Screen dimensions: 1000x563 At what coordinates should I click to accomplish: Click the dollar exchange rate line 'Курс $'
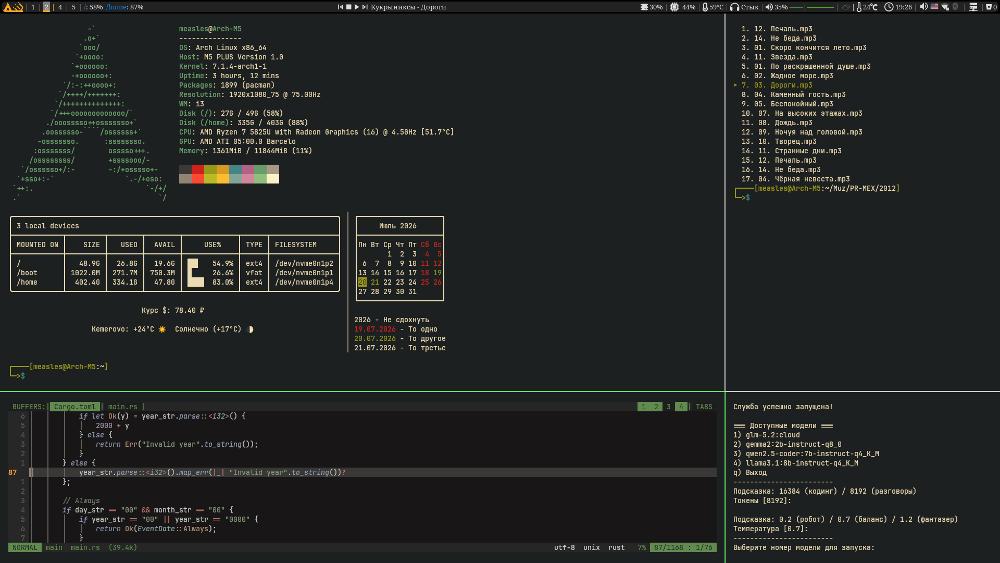173,311
